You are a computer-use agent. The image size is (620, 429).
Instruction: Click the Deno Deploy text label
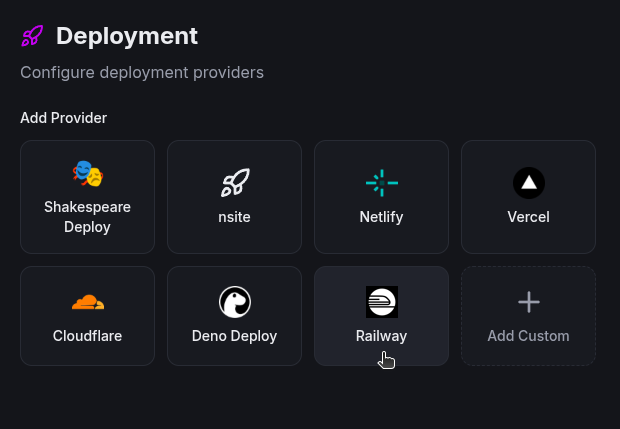point(234,336)
